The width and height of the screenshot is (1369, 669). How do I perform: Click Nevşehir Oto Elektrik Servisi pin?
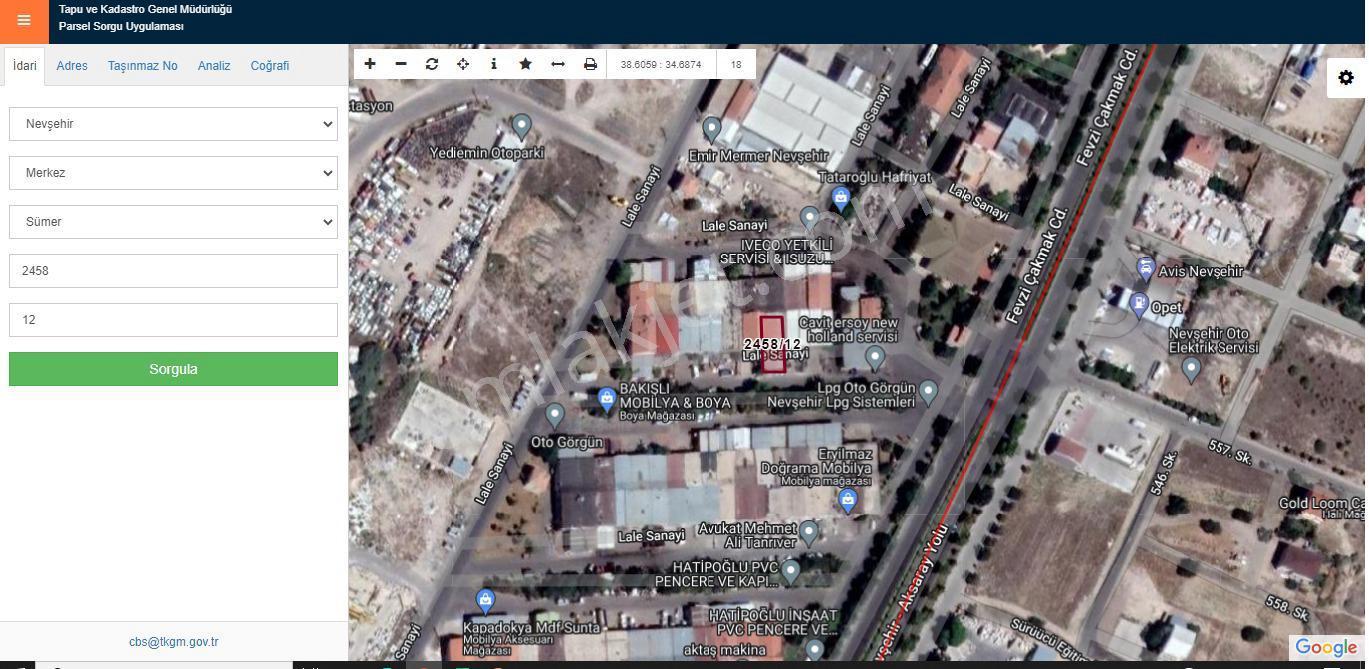(1191, 368)
